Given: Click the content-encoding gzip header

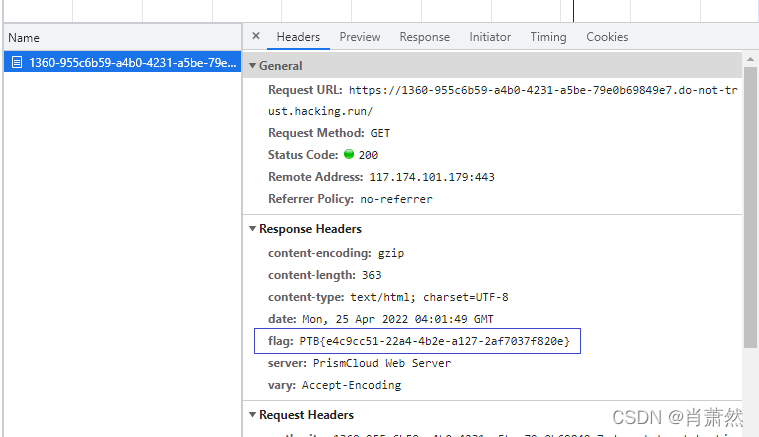Looking at the screenshot, I should [x=336, y=253].
